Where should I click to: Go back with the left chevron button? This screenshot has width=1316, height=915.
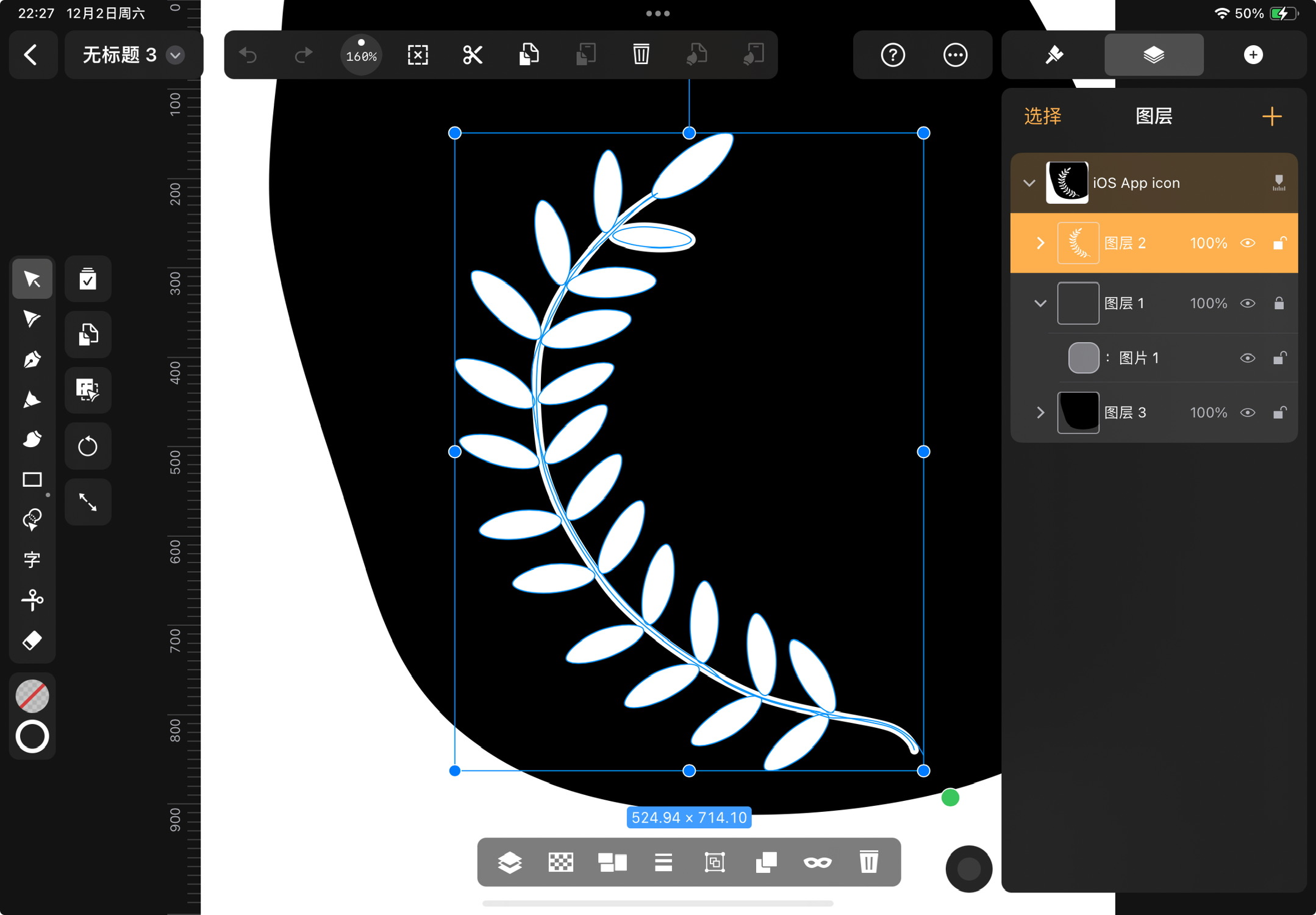pos(32,55)
